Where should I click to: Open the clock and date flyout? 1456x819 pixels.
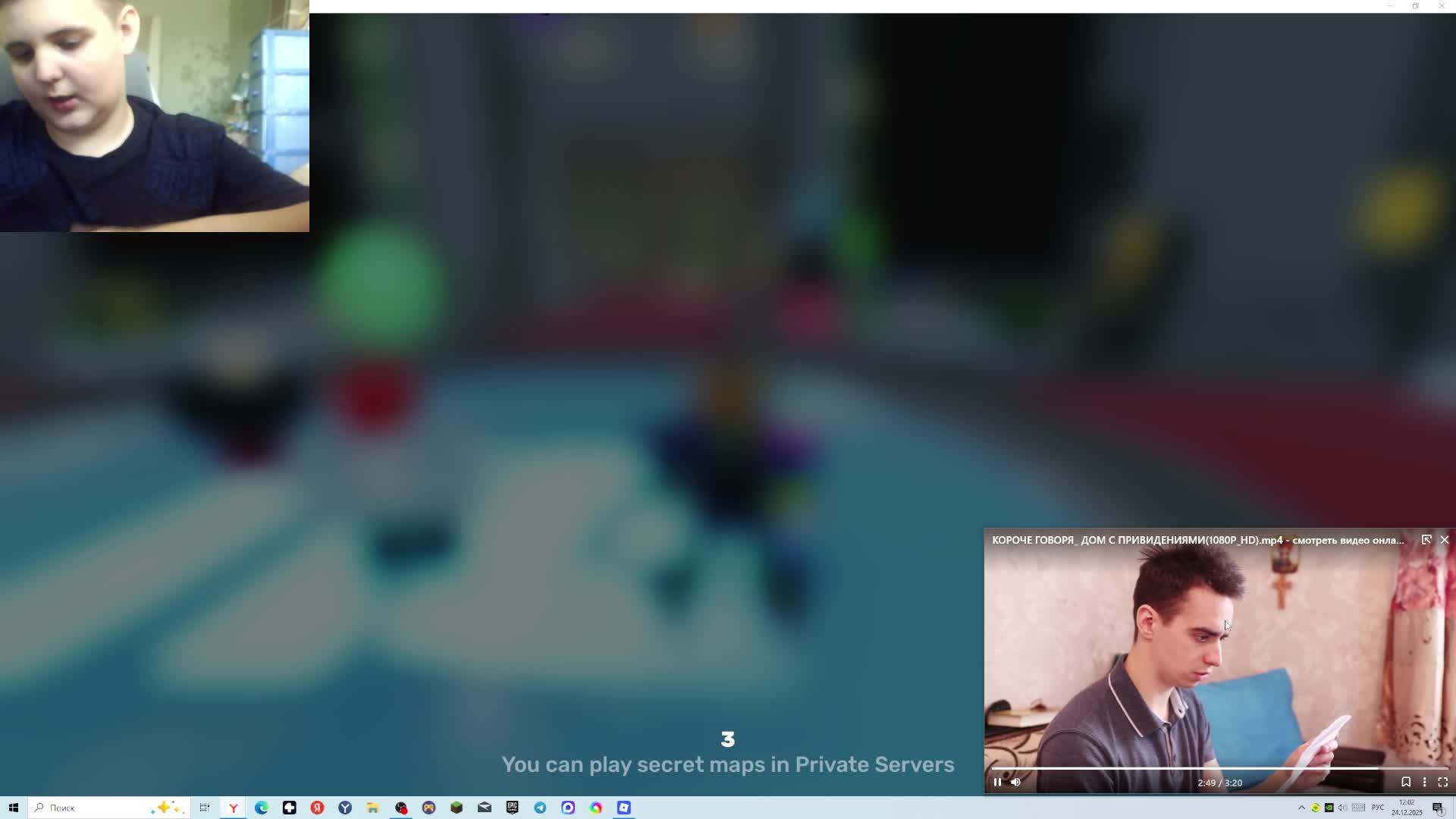point(1407,808)
